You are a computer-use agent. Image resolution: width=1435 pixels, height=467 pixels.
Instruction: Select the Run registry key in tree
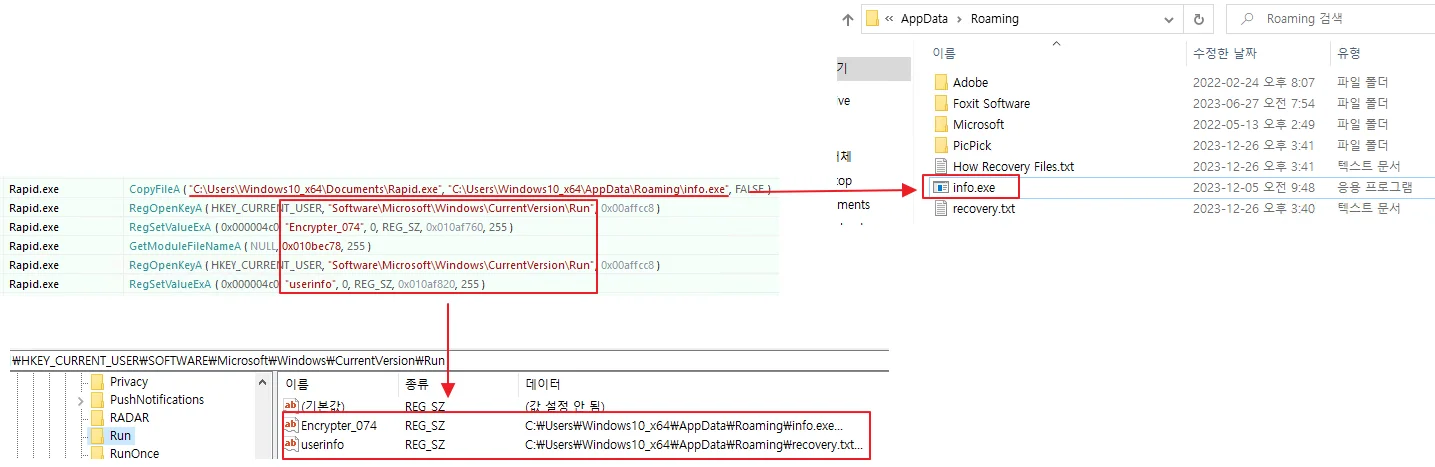tap(120, 436)
